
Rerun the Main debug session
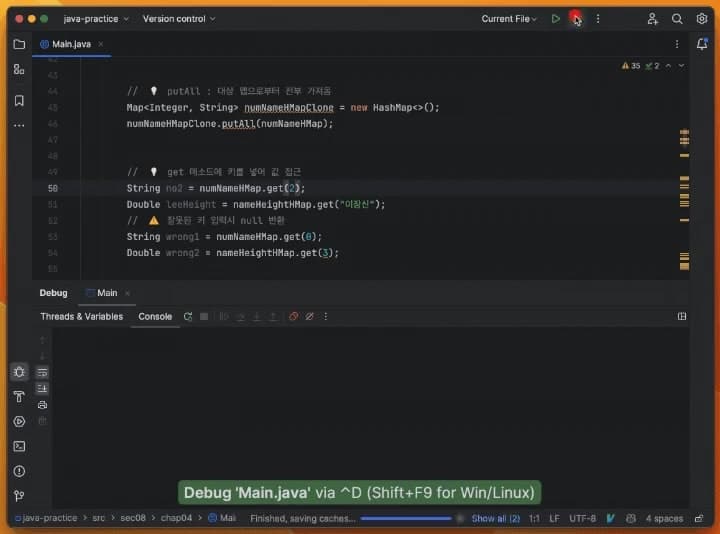pos(188,316)
